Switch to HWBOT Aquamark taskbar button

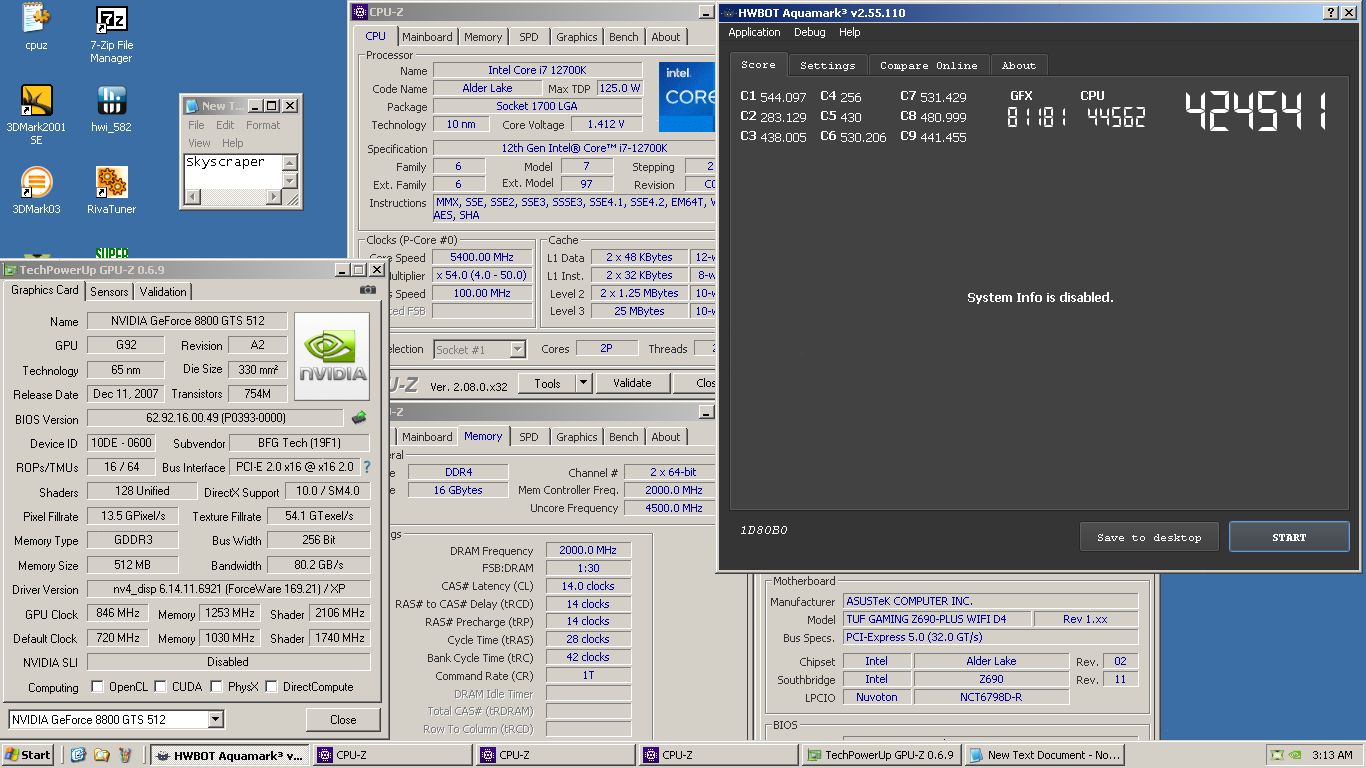pos(229,755)
